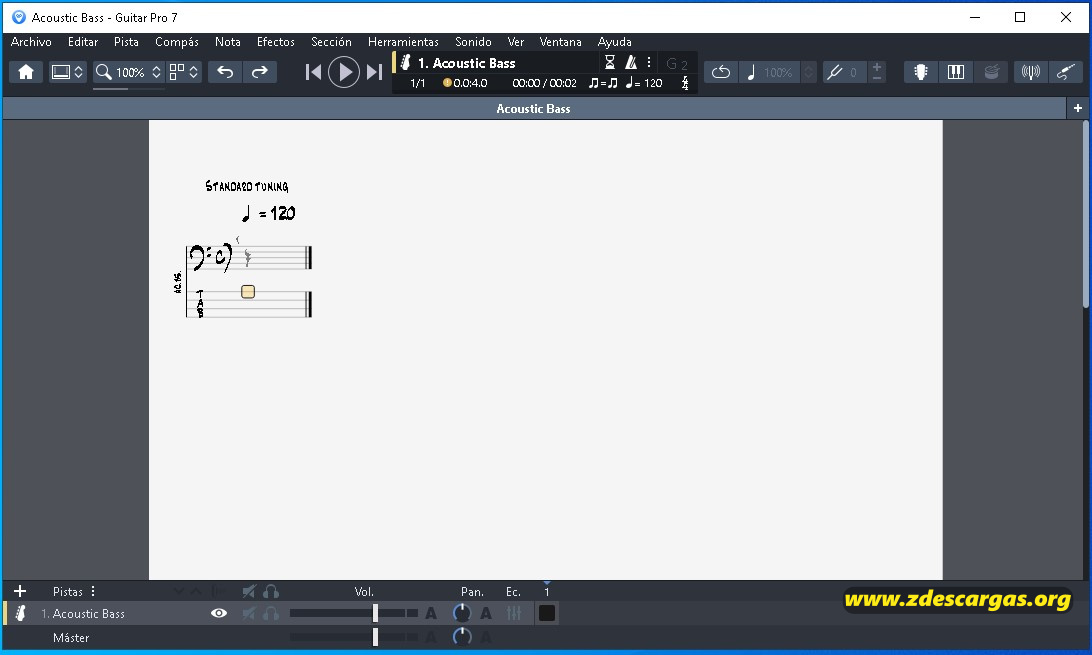Screen dimensions: 1092x655
Task: Open the line-in guitar cable icon
Action: (x=1066, y=72)
